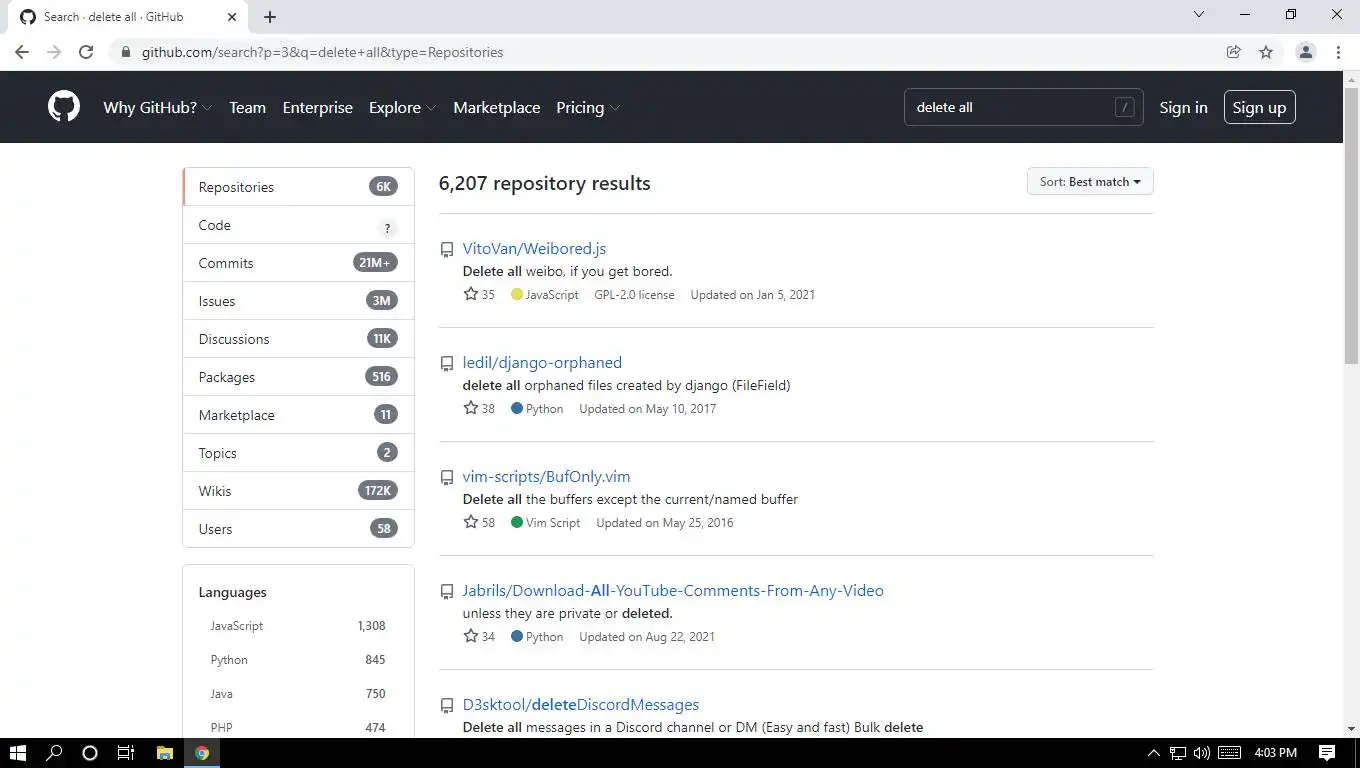Open Windows taskbar search icon
1360x768 pixels.
54,753
